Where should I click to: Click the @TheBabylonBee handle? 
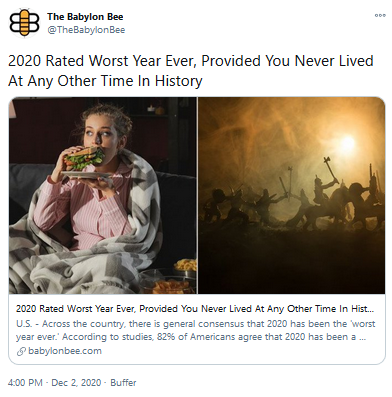pyautogui.click(x=86, y=30)
